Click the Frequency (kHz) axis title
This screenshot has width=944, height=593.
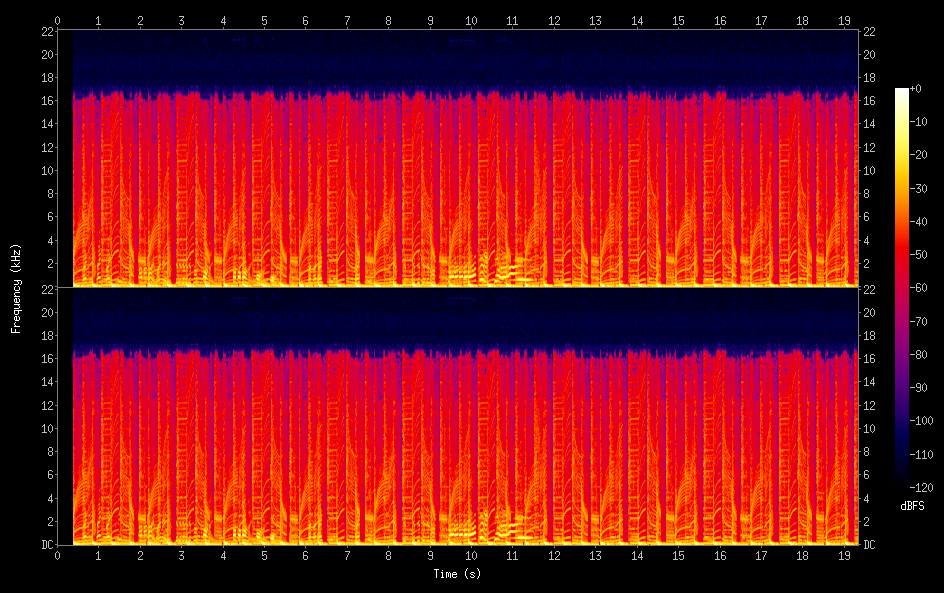point(16,288)
